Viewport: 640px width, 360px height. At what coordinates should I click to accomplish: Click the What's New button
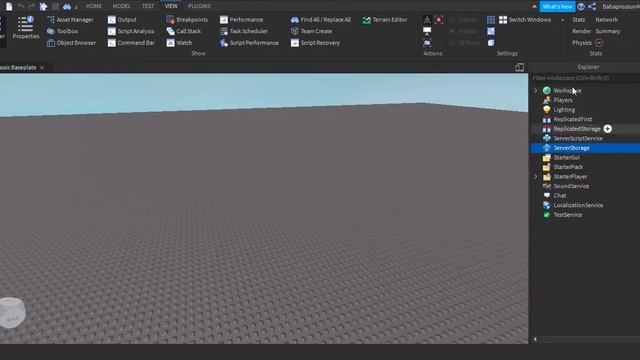[x=557, y=7]
